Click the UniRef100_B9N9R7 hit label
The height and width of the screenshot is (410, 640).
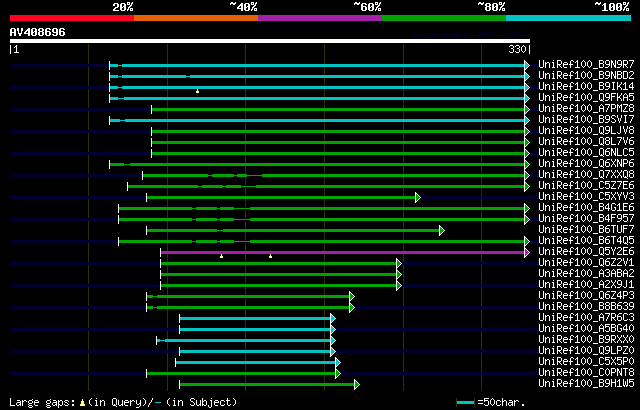tap(586, 64)
